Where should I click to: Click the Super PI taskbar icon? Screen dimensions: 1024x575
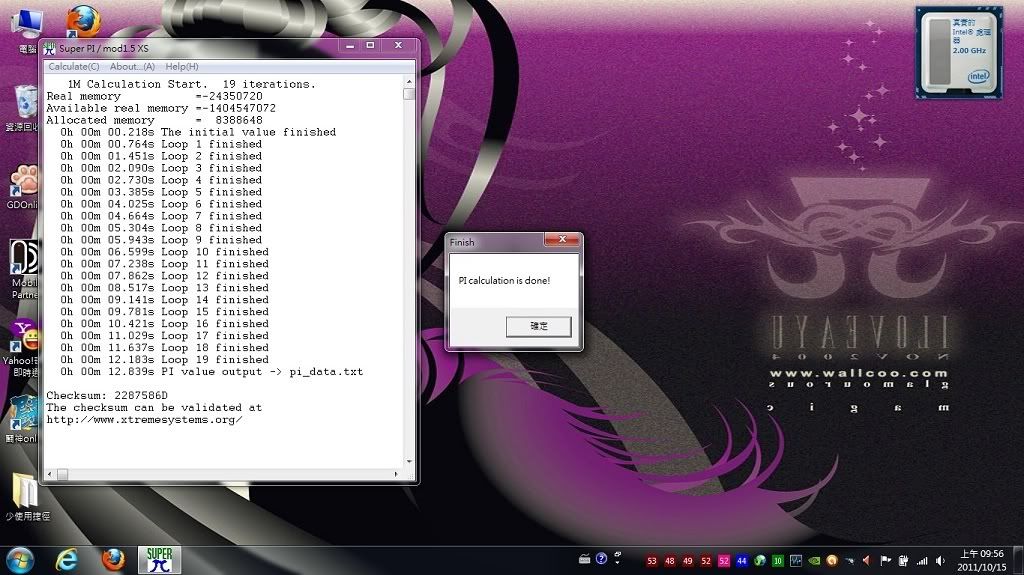[159, 559]
